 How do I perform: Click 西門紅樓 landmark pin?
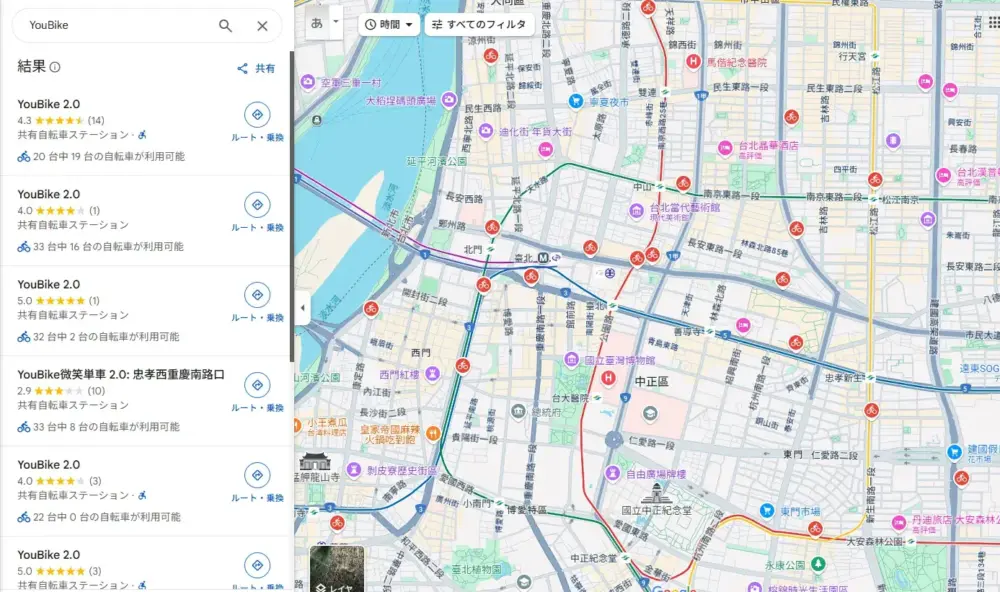pyautogui.click(x=432, y=373)
